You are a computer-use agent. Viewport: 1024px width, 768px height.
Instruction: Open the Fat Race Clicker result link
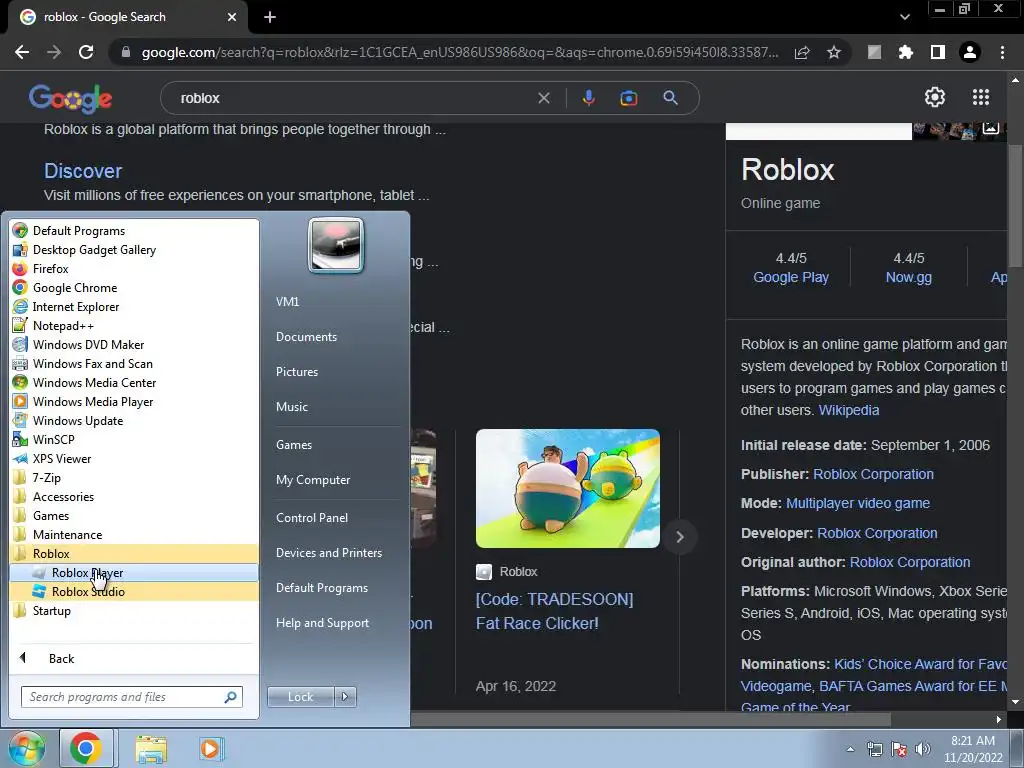[554, 611]
